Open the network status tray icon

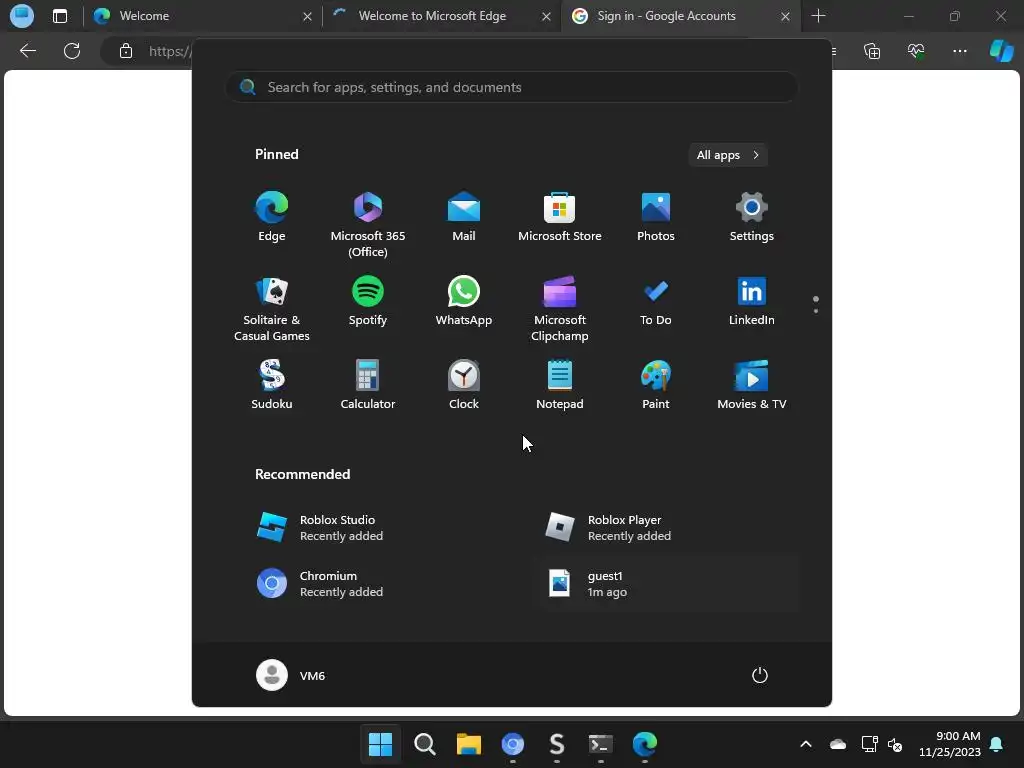click(869, 744)
